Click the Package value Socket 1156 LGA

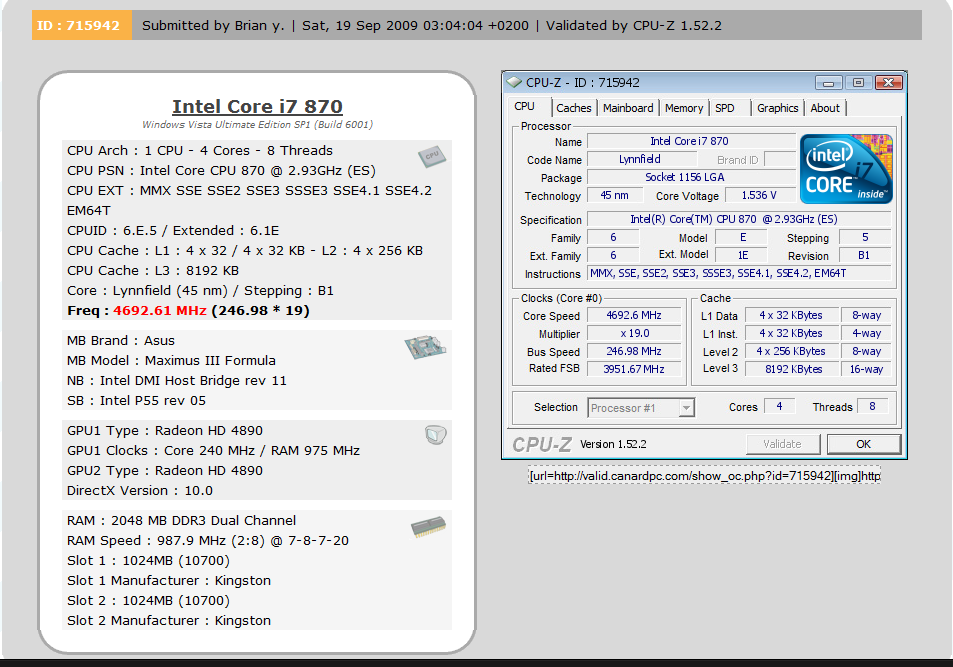(x=691, y=178)
